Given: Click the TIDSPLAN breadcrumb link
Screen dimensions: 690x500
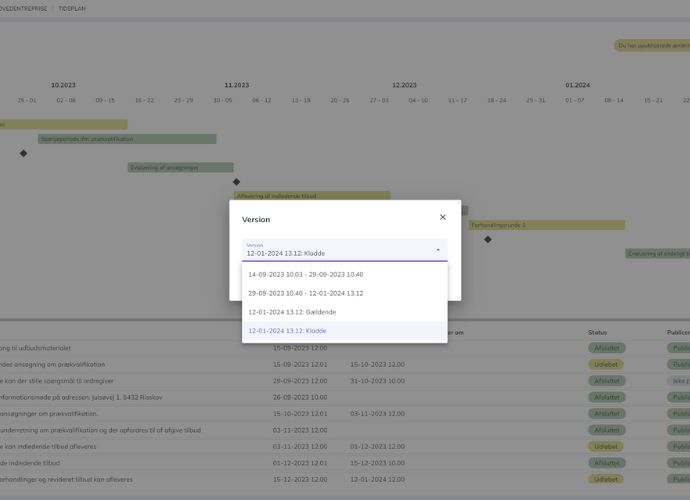Looking at the screenshot, I should tap(73, 6).
